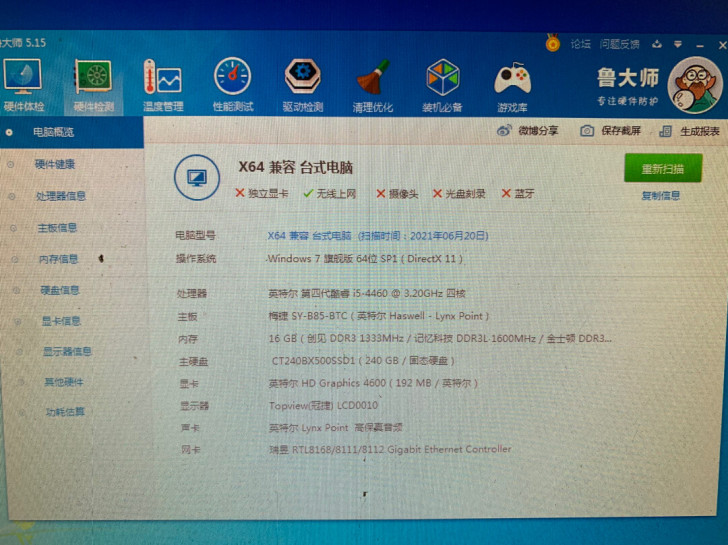This screenshot has height=545, width=728.
Task: Click the 无线上网 status indicator
Action: tap(330, 194)
